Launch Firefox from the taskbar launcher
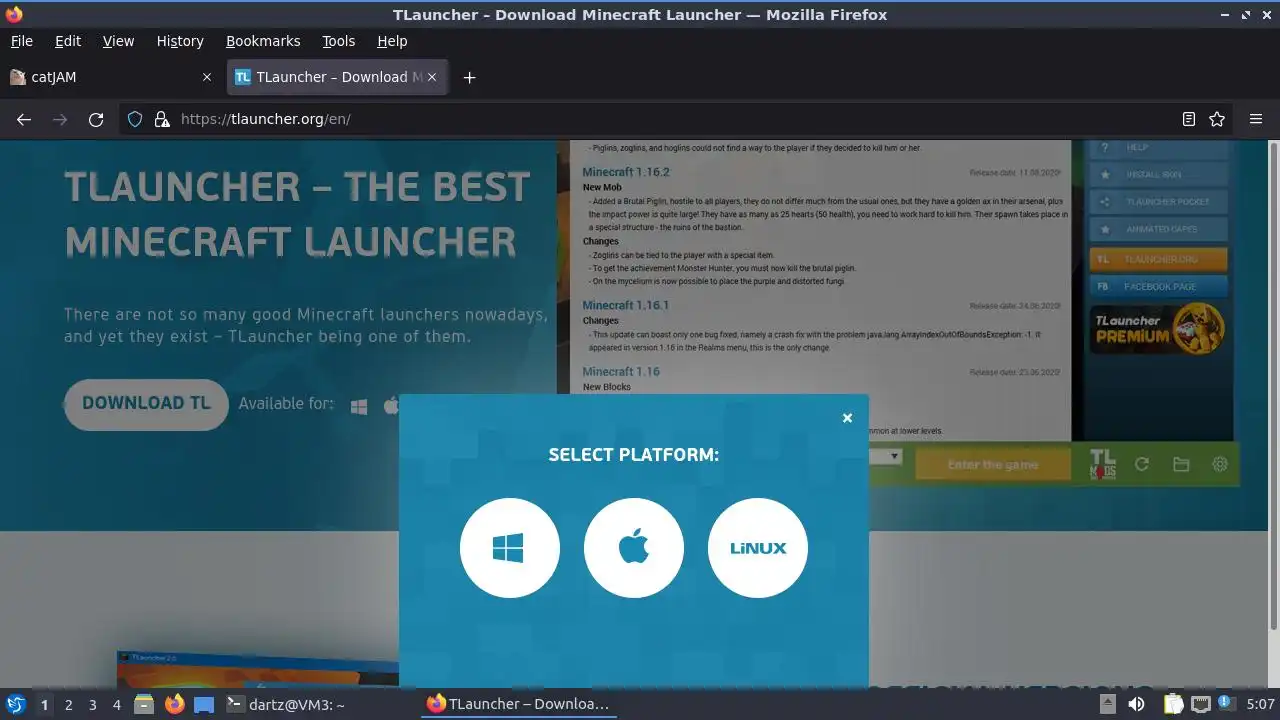 point(174,704)
